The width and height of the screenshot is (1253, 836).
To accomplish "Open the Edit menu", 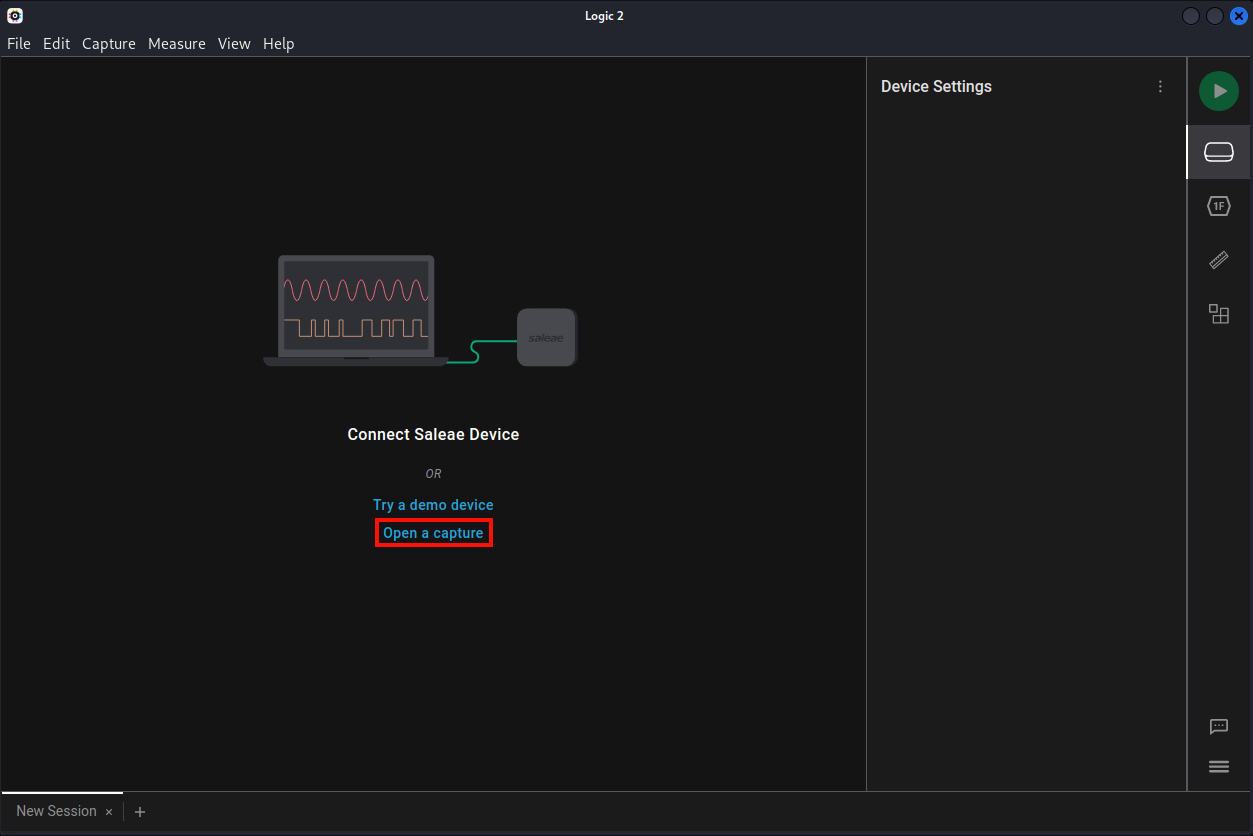I will click(x=56, y=44).
